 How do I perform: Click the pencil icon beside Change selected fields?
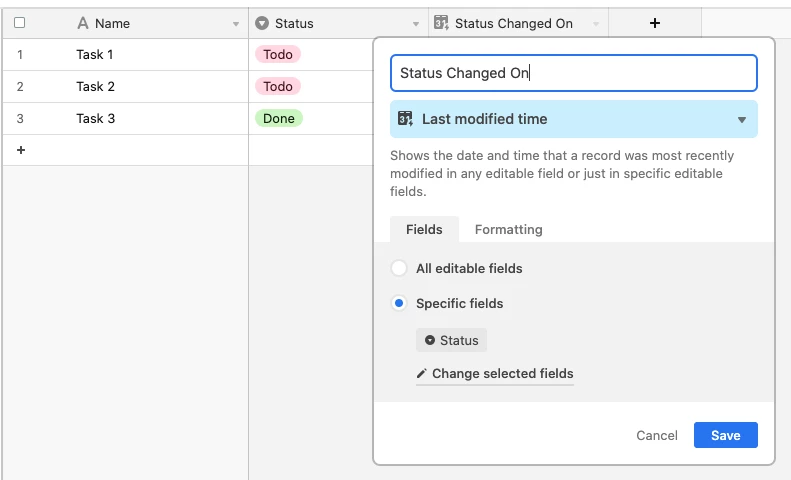point(421,374)
